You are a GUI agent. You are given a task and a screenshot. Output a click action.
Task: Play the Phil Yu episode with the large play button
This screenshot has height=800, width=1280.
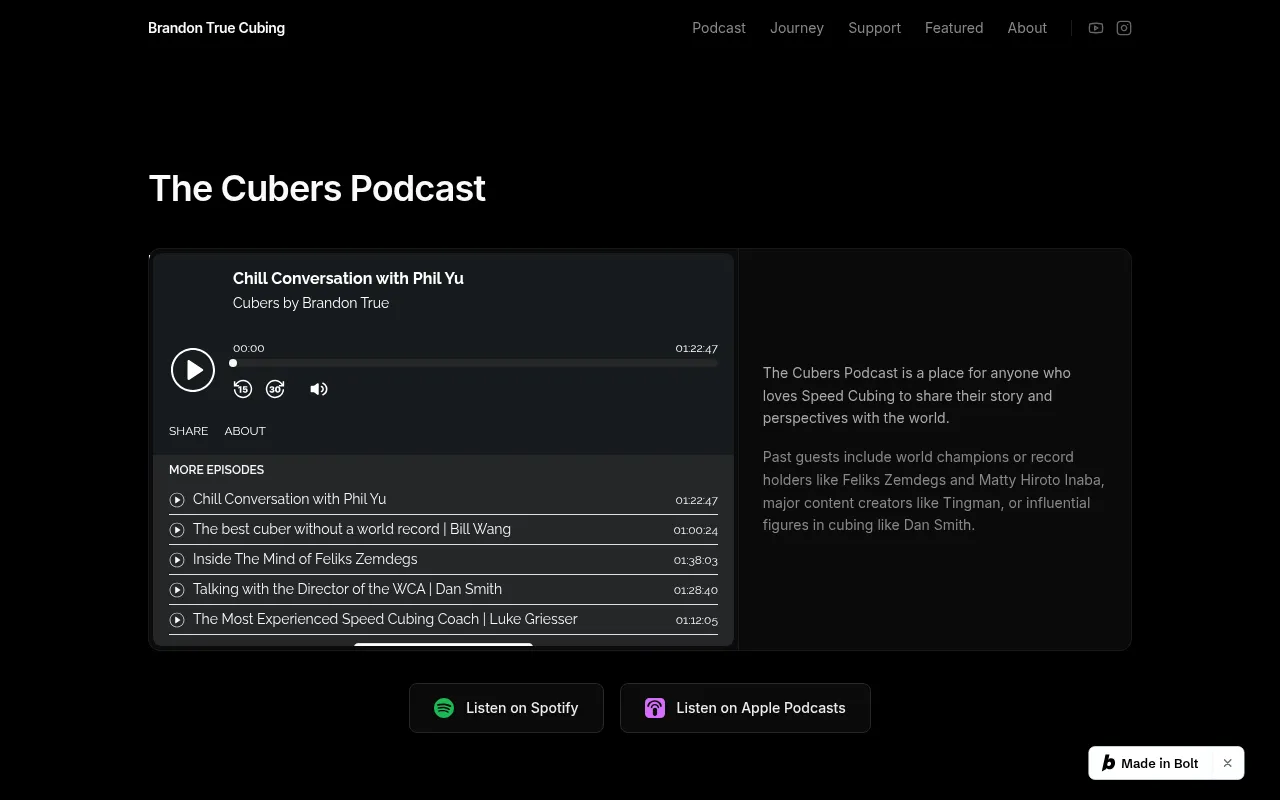(x=193, y=370)
